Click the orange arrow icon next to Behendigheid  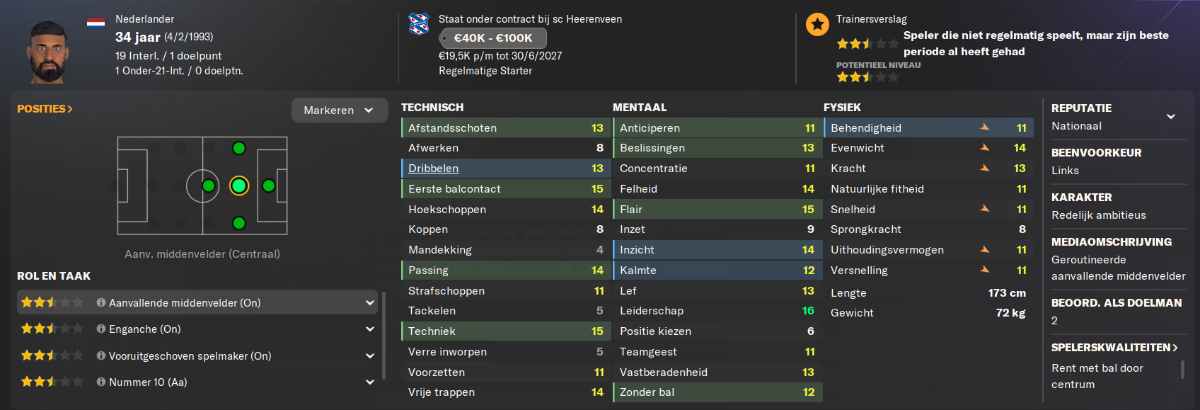click(984, 128)
